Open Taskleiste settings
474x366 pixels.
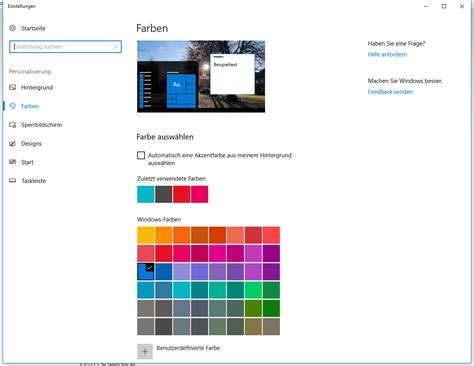pyautogui.click(x=34, y=181)
